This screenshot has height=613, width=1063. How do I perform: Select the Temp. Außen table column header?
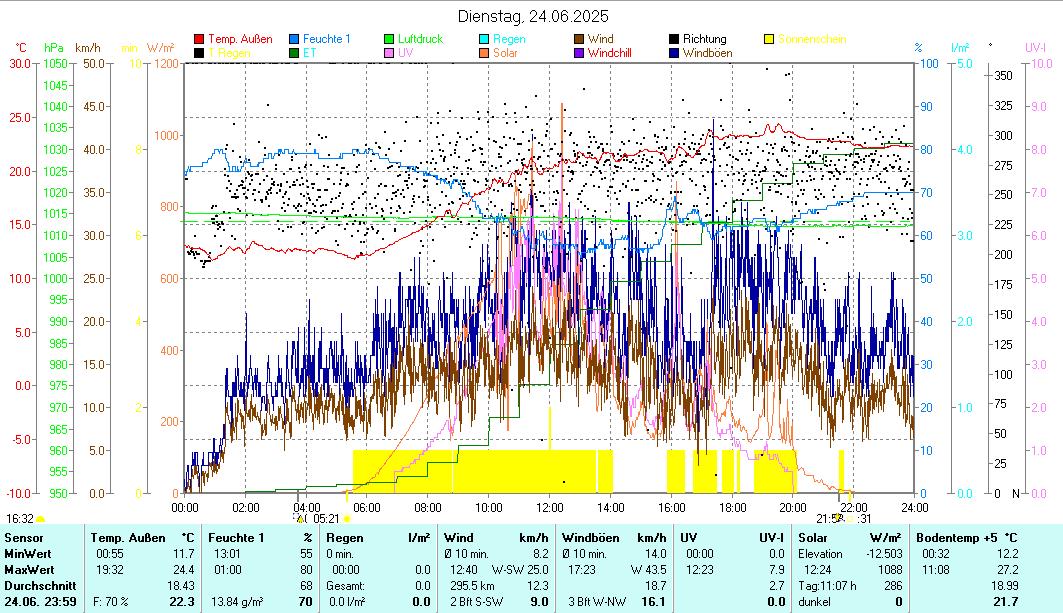tap(127, 538)
